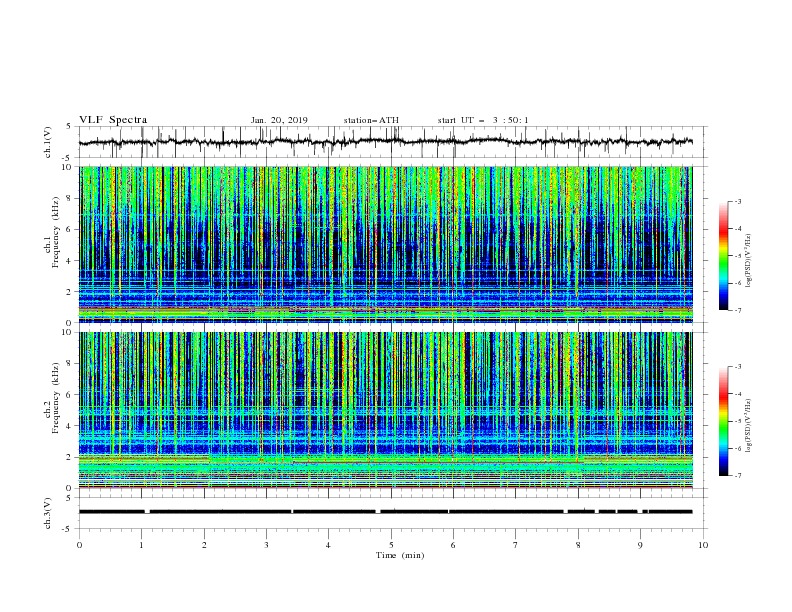This screenshot has width=792, height=612.
Task: Select the "start UT = 3 : 50: 1" text
Action: (483, 120)
